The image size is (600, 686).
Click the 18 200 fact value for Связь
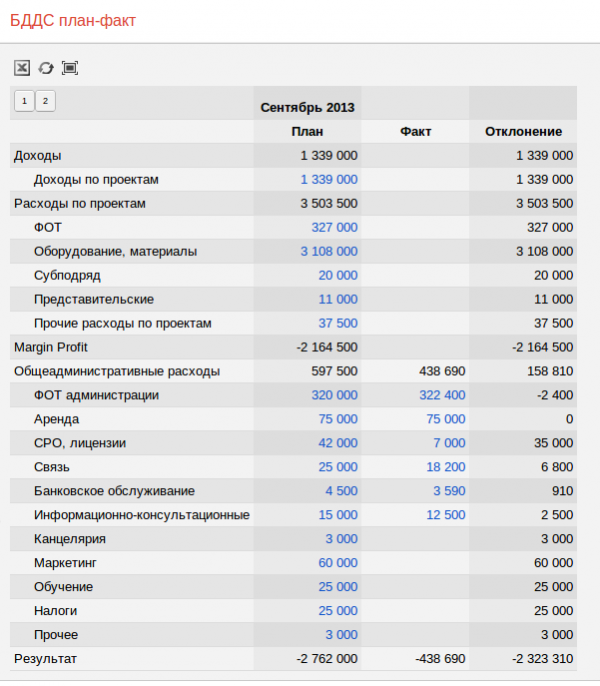pyautogui.click(x=445, y=468)
